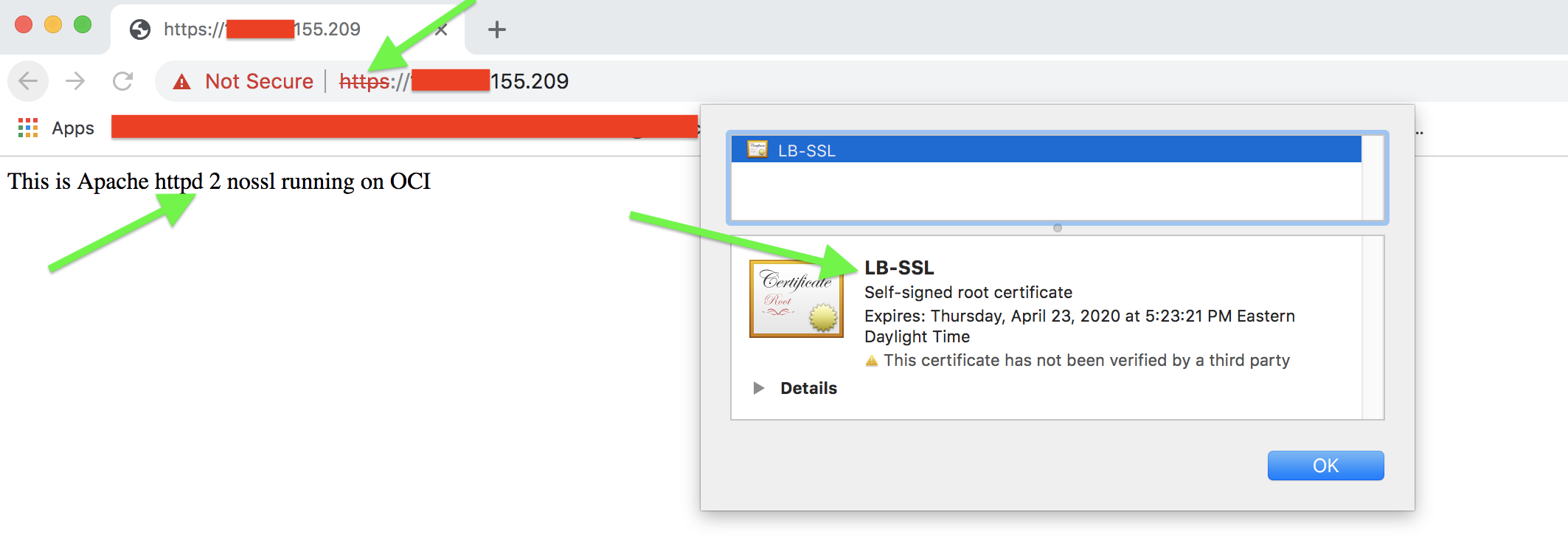This screenshot has height=543, width=1568.
Task: Click the Not Secure warning triangle icon
Action: pyautogui.click(x=181, y=81)
